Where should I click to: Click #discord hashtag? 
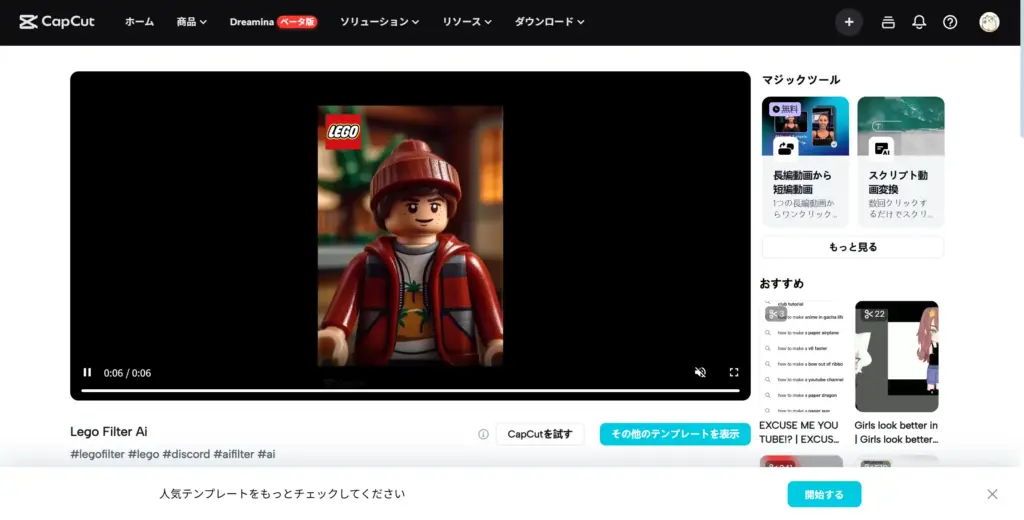coord(186,454)
